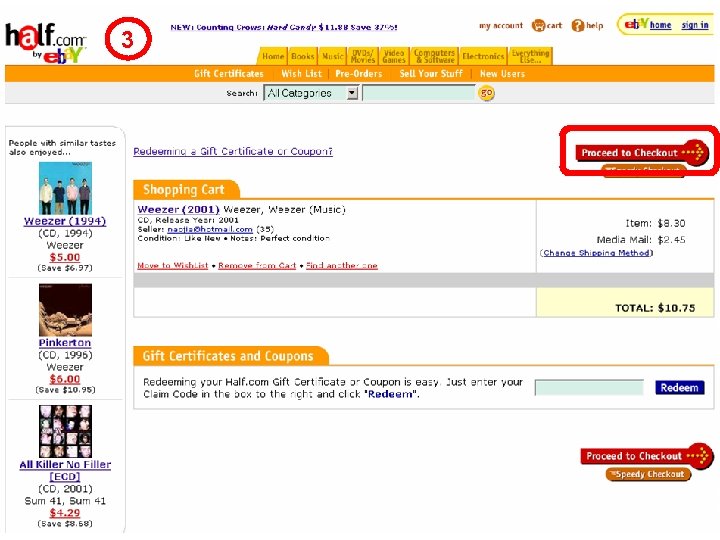Click the bottom Speedy Checkout button
The width and height of the screenshot is (720, 540).
pos(648,474)
